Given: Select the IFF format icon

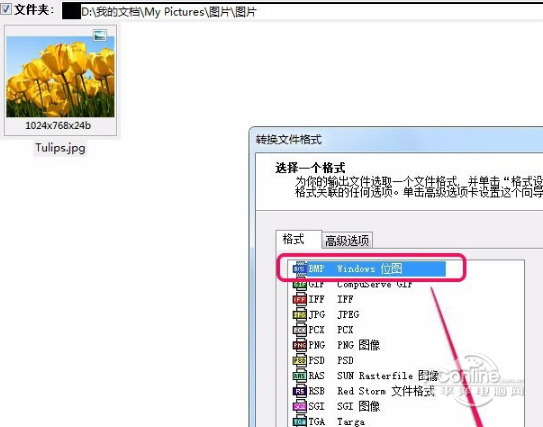Looking at the screenshot, I should (300, 299).
